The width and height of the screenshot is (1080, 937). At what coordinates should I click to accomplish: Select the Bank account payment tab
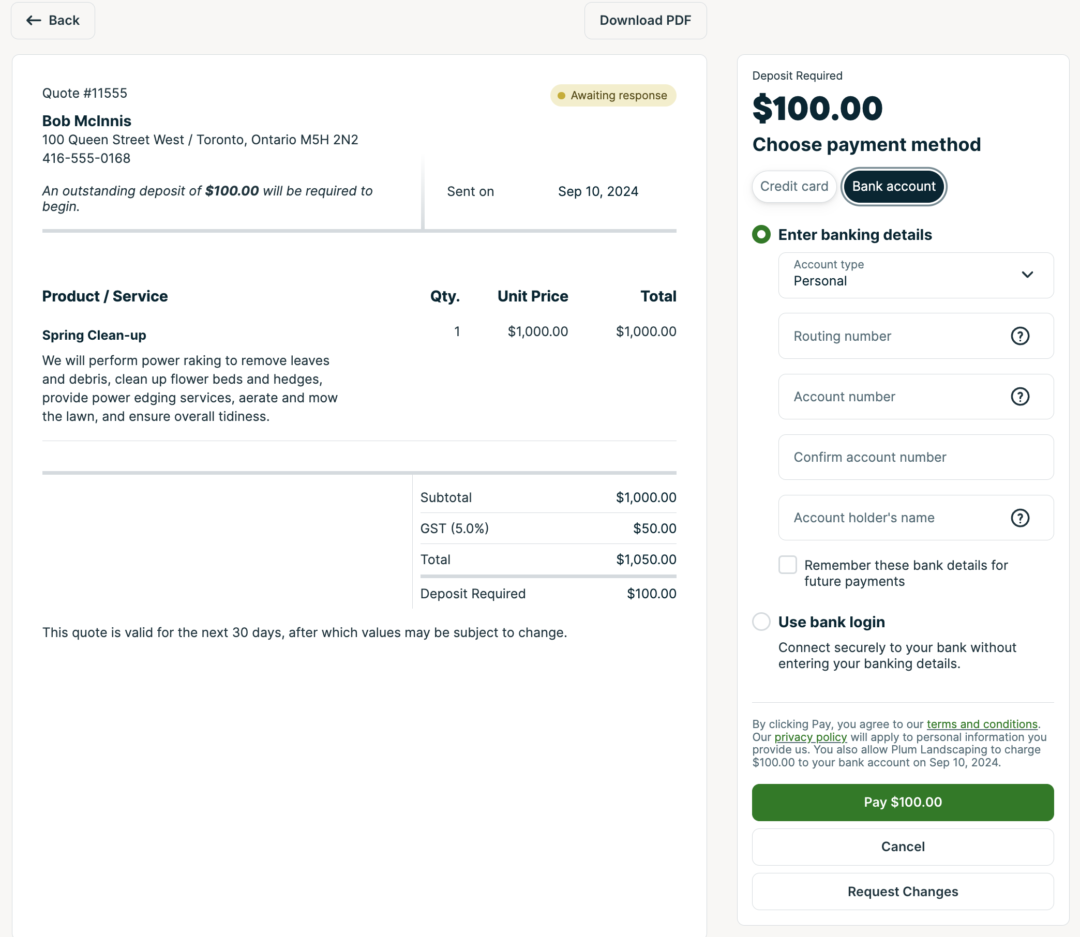tap(893, 186)
